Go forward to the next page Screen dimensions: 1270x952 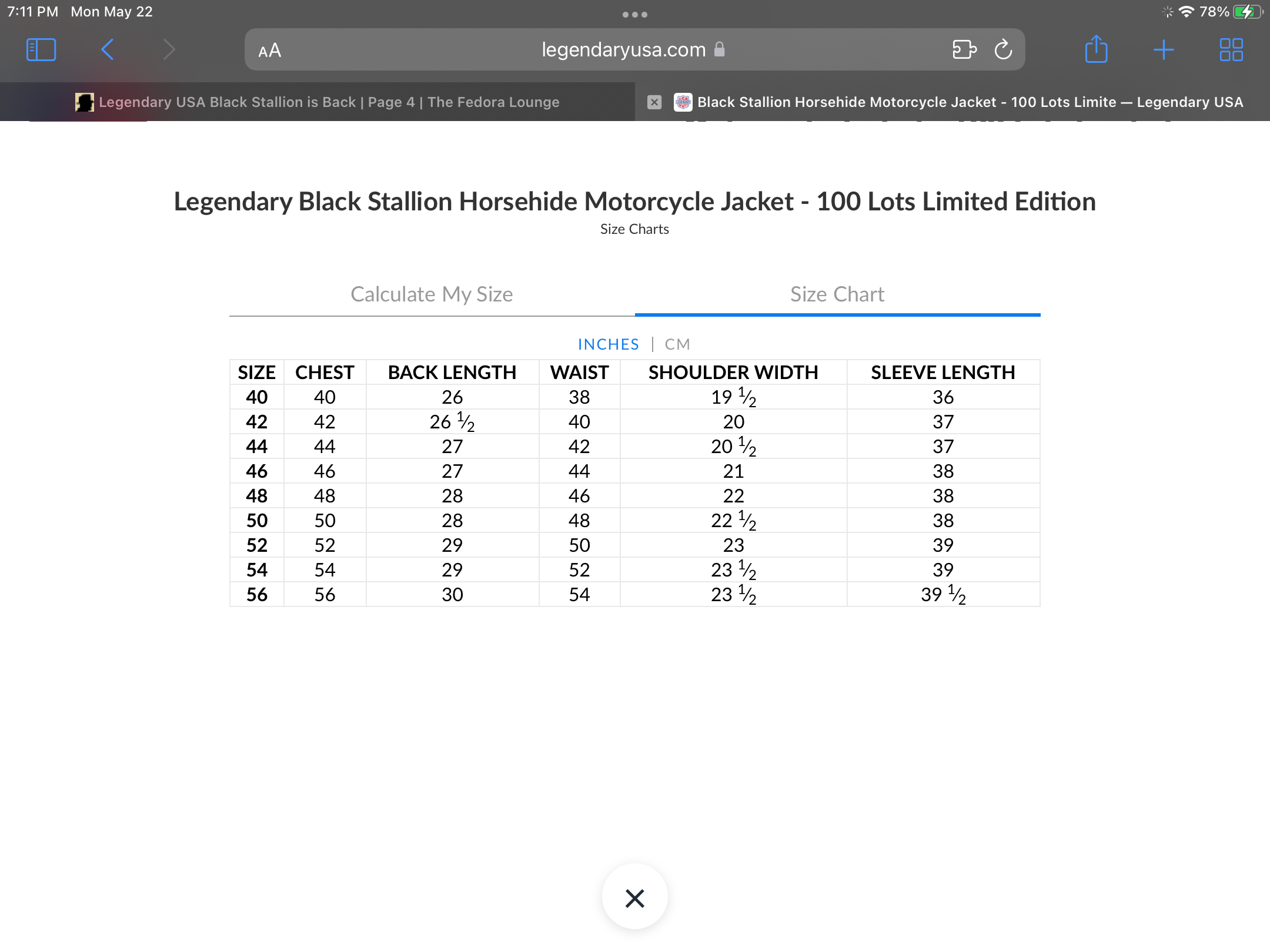pos(169,50)
